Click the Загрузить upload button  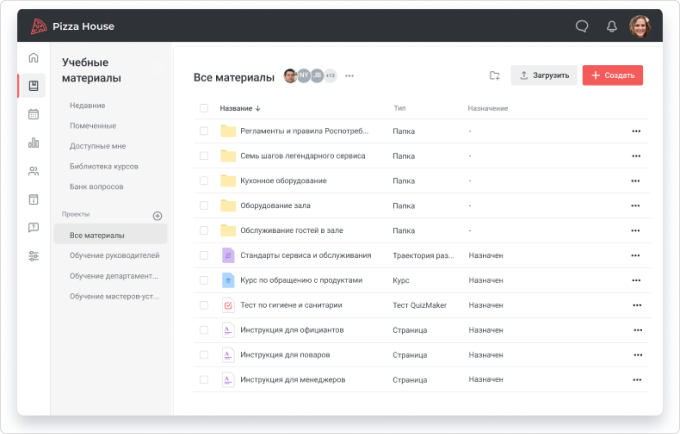point(544,75)
